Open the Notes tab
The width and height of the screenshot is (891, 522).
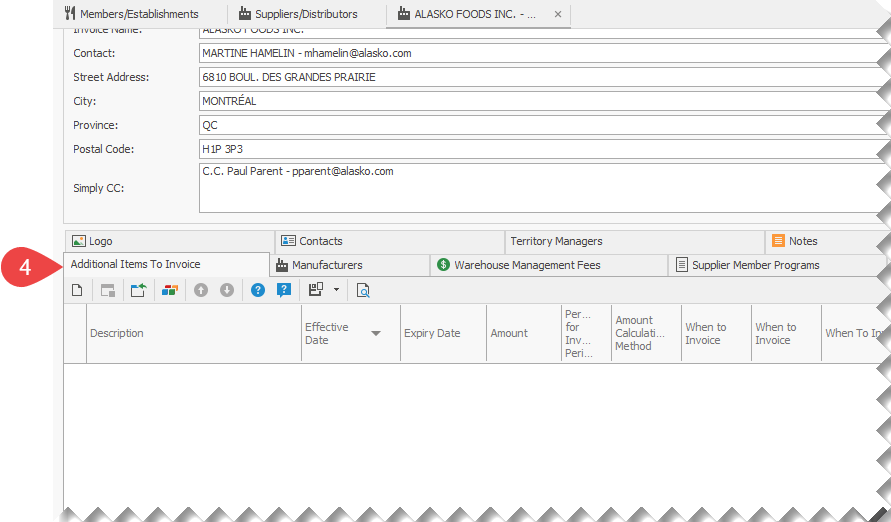tap(802, 241)
